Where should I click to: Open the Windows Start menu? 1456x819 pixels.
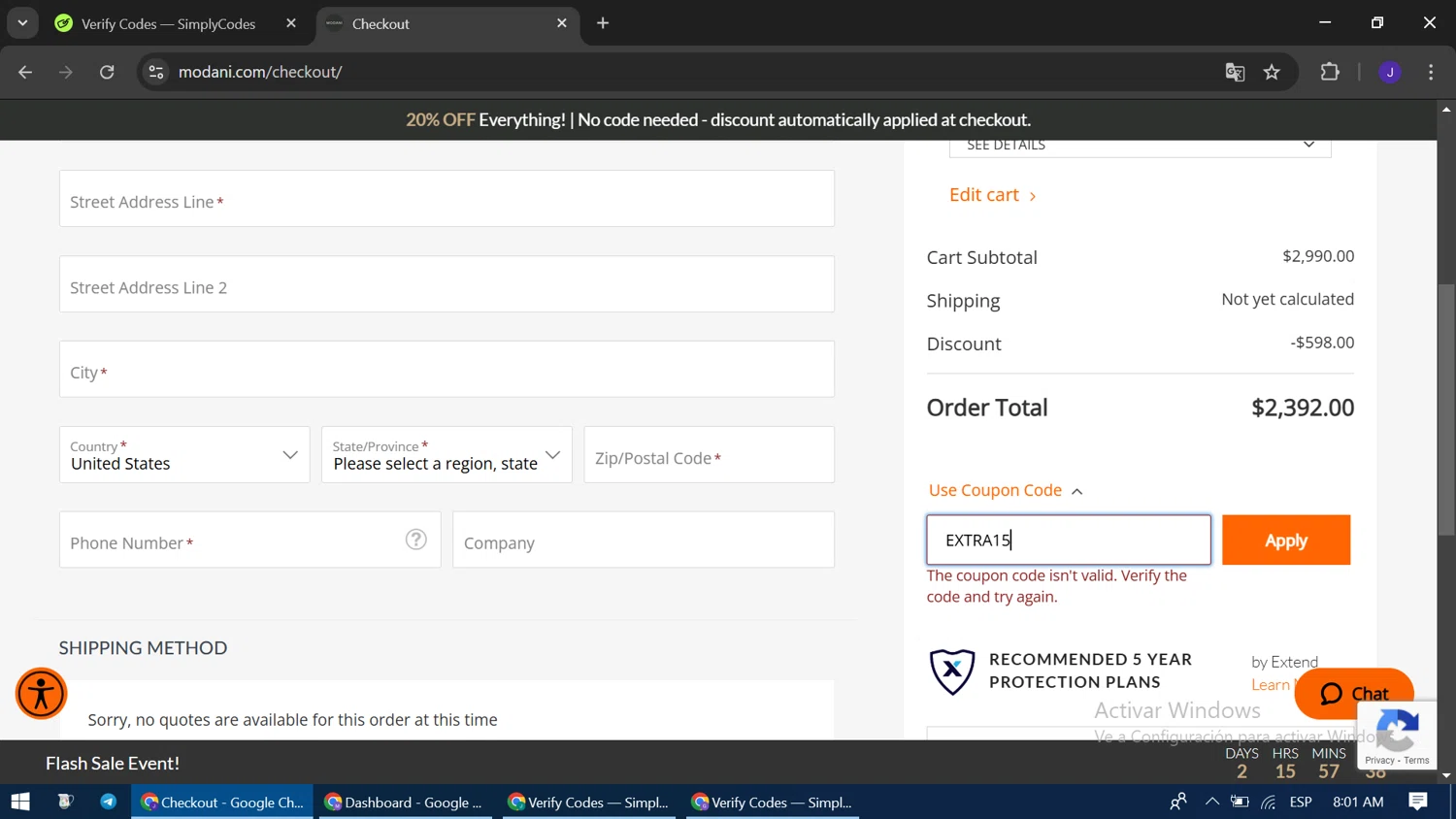pos(20,802)
